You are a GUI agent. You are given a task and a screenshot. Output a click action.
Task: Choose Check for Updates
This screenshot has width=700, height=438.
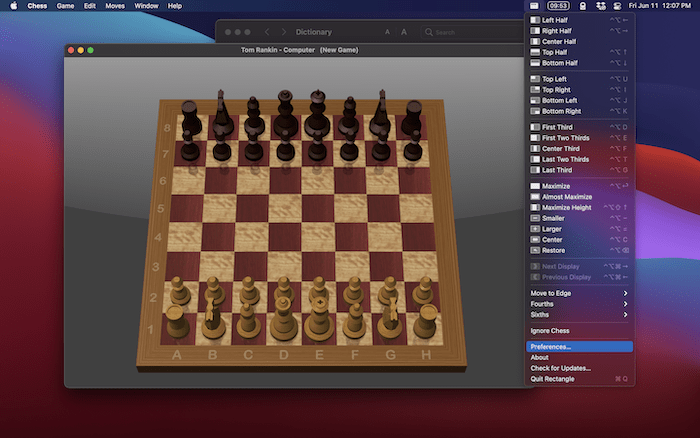coord(561,368)
